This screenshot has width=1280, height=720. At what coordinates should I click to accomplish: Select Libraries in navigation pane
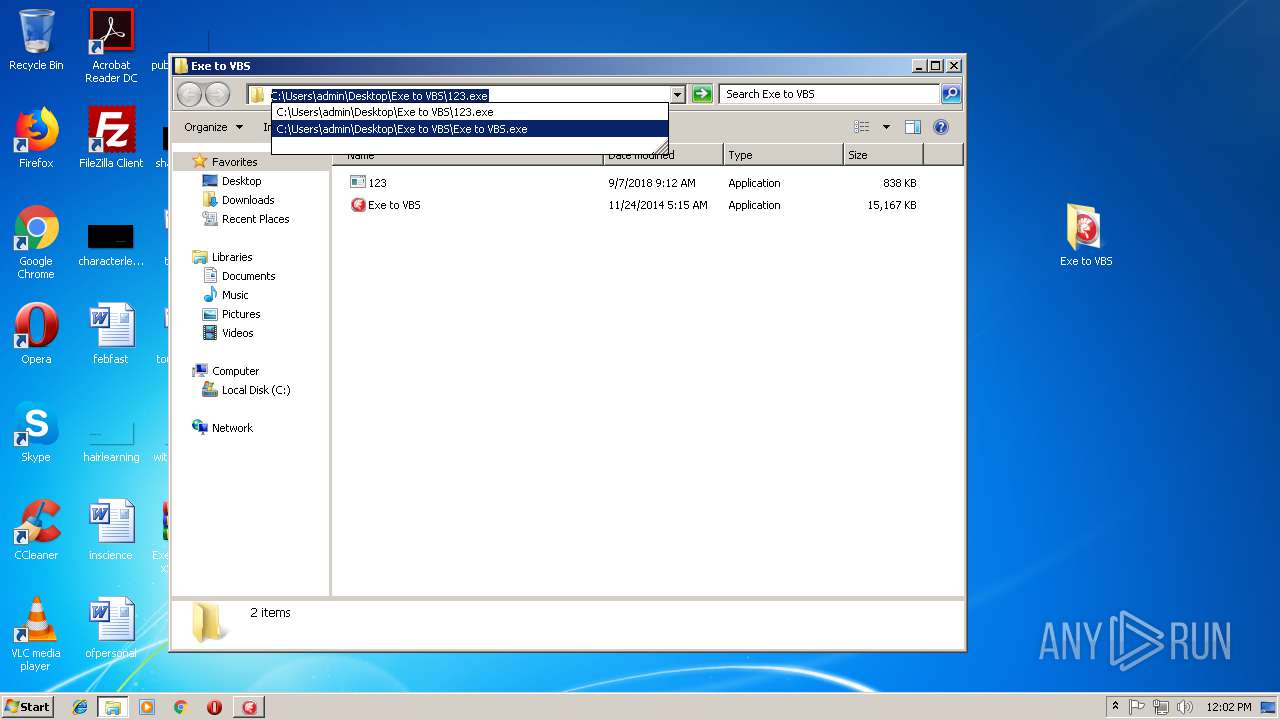(232, 257)
